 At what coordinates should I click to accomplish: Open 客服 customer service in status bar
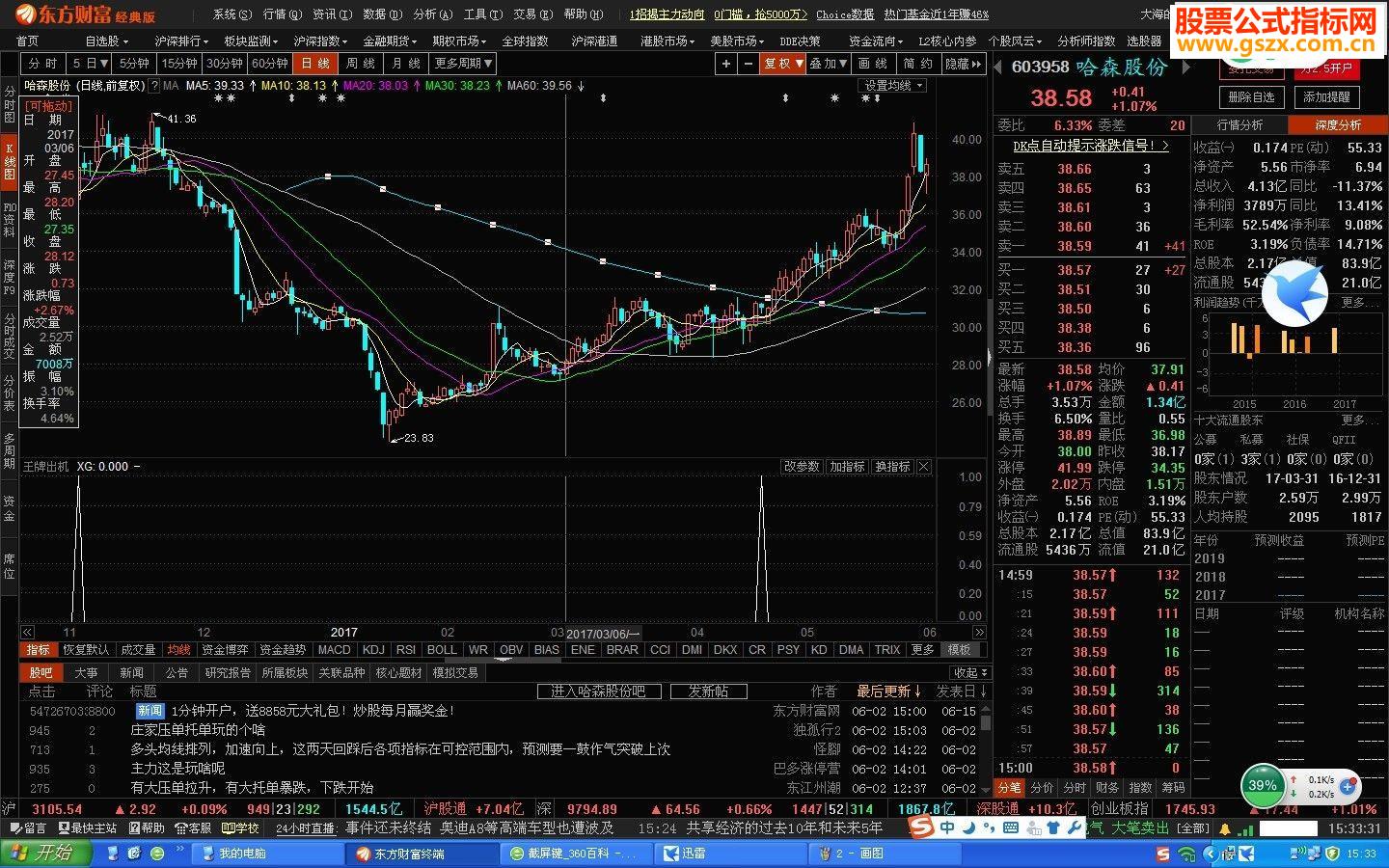point(194,828)
